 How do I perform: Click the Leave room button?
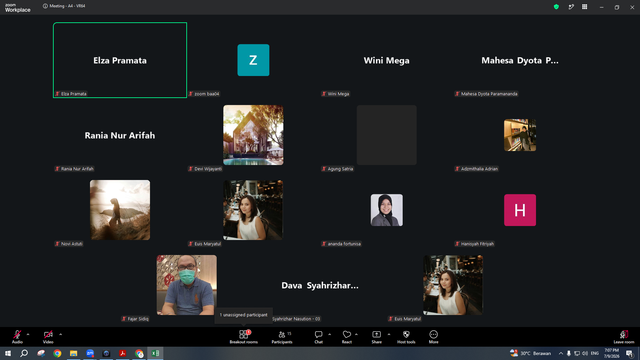[x=624, y=336]
